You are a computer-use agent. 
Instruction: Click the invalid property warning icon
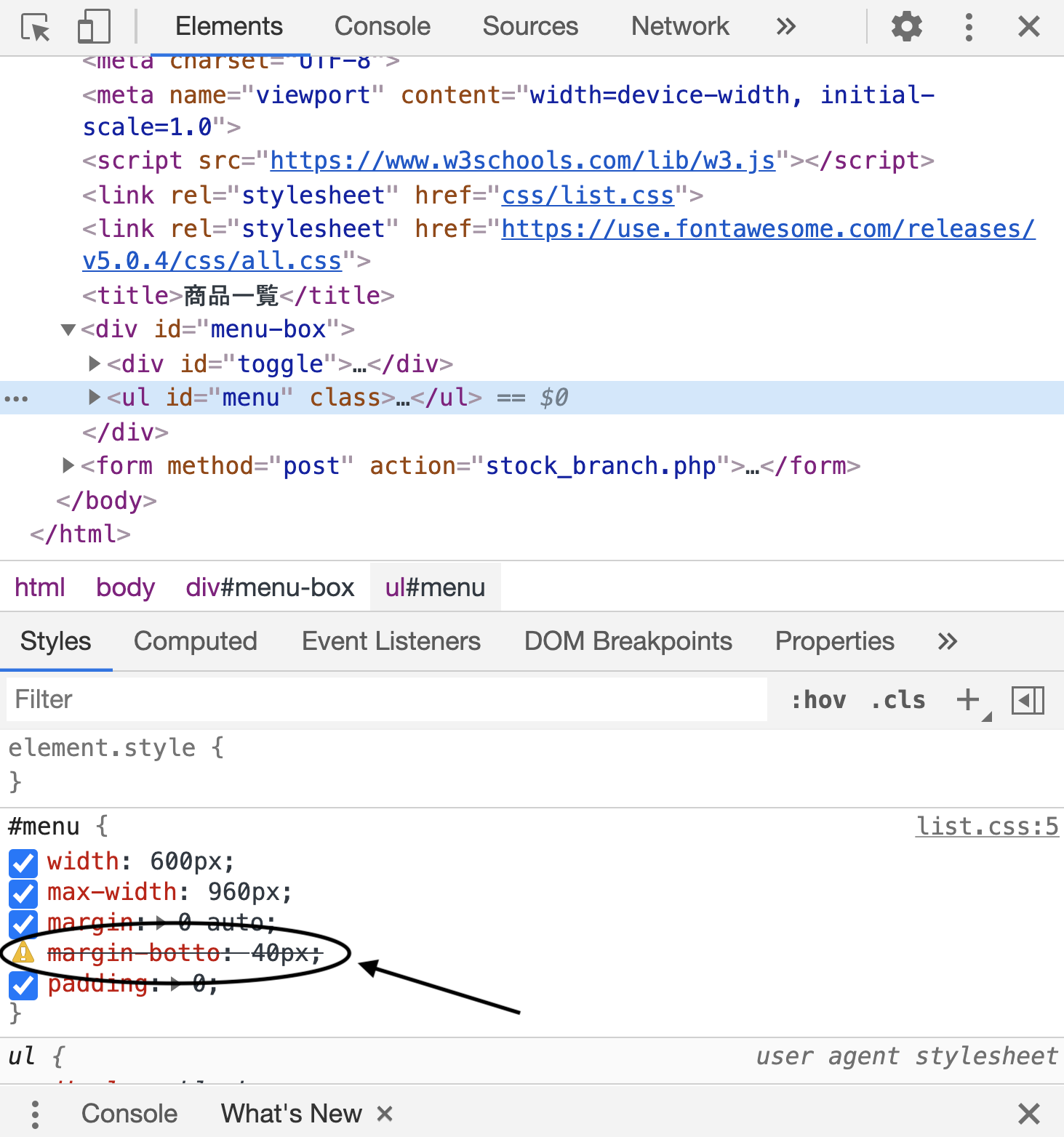[x=23, y=952]
